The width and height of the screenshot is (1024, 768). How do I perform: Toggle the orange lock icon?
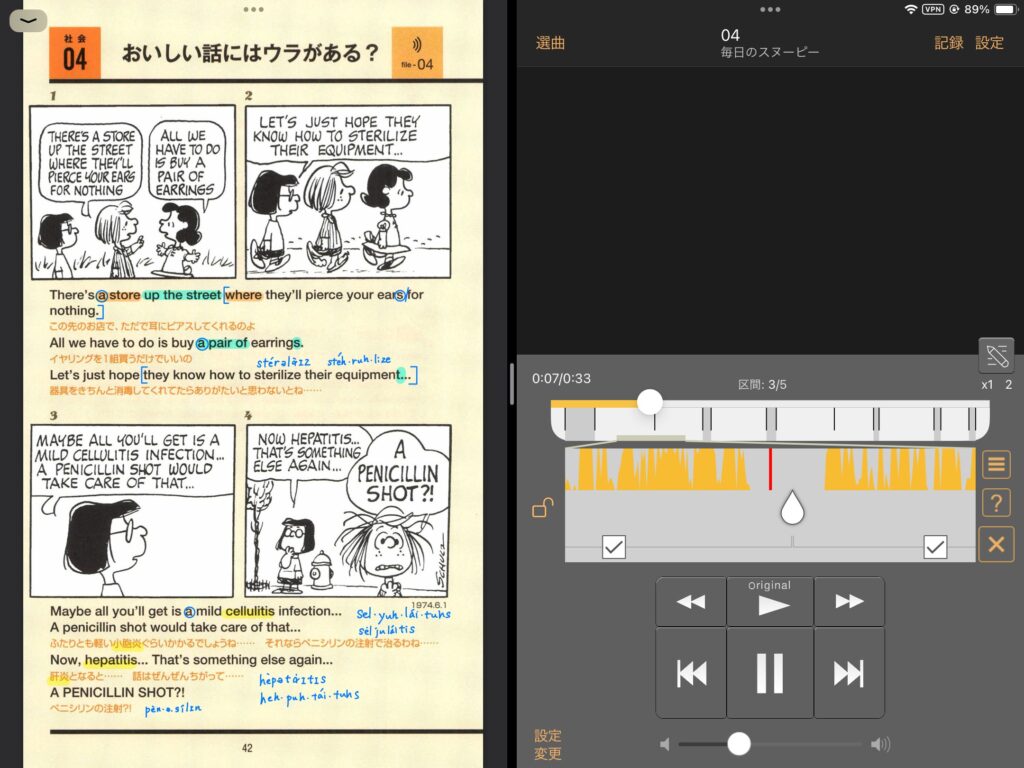click(542, 507)
